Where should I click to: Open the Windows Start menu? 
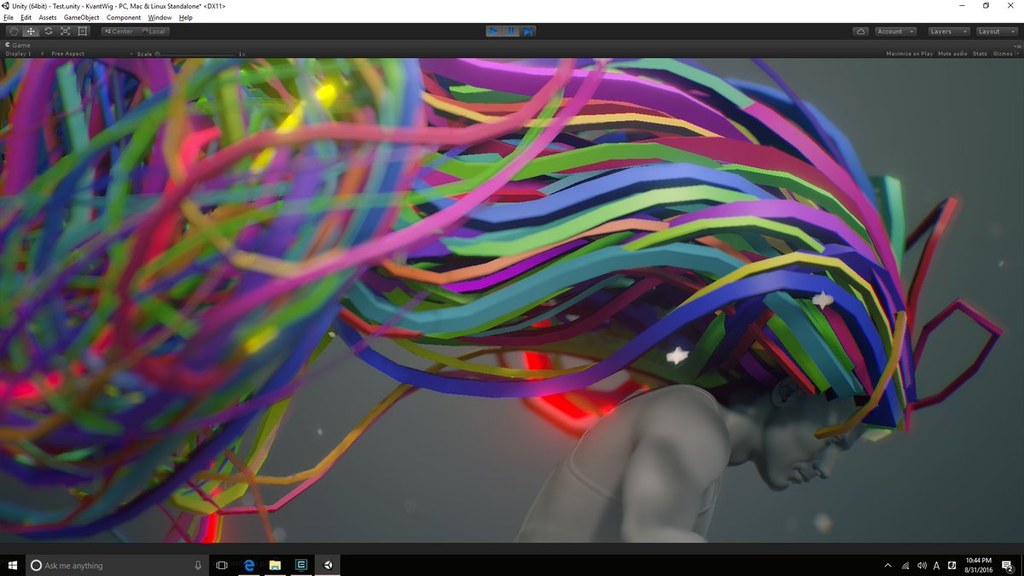pyautogui.click(x=12, y=565)
